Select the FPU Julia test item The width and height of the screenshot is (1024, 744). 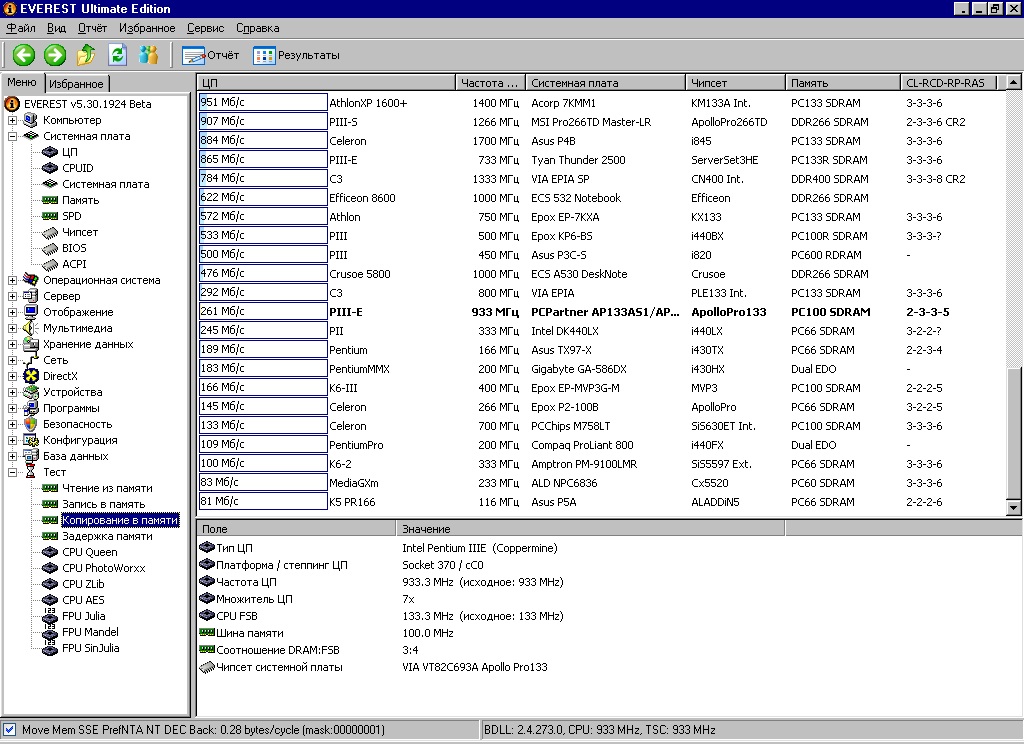pyautogui.click(x=83, y=616)
